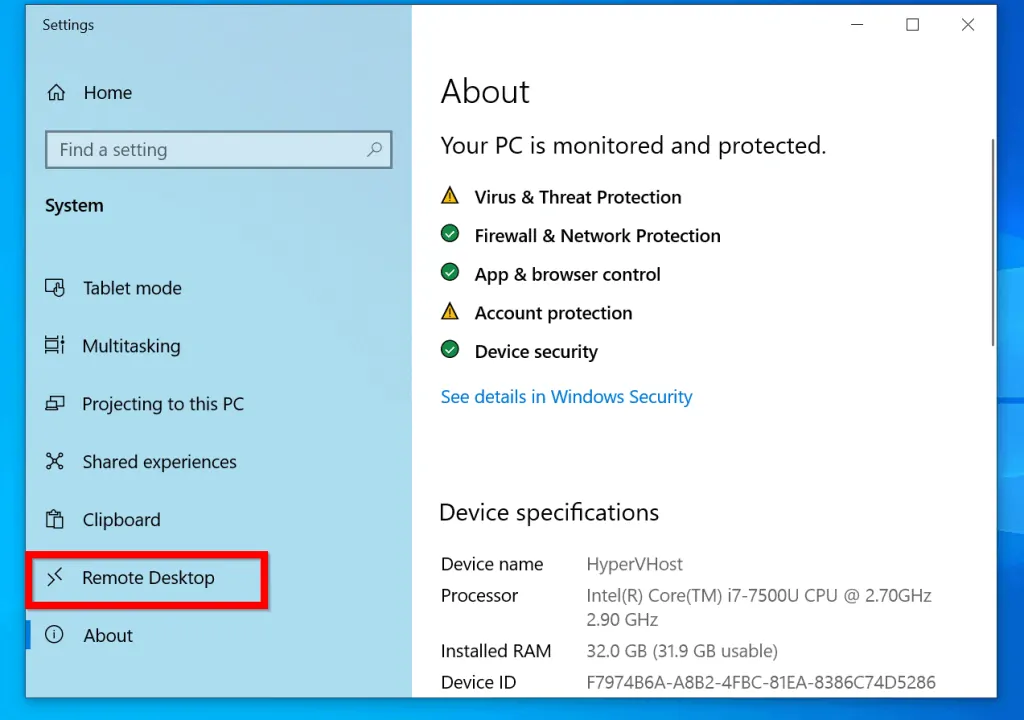
Task: Click the Multitasking icon in sidebar
Action: point(55,346)
